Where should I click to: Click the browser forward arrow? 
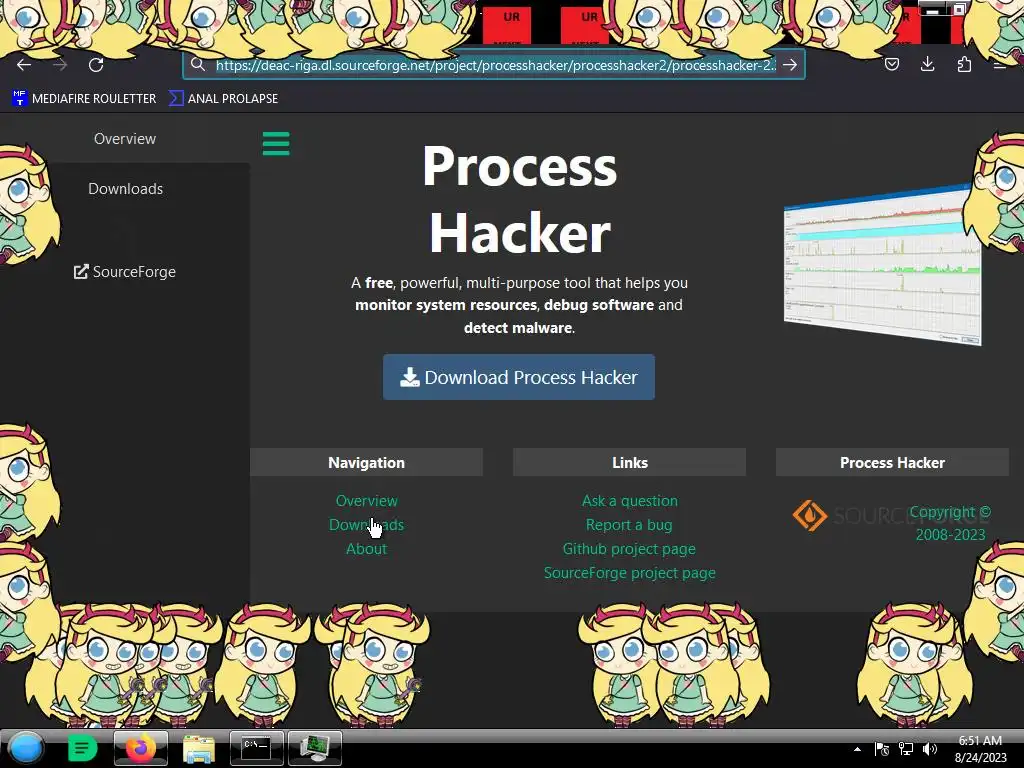click(60, 65)
